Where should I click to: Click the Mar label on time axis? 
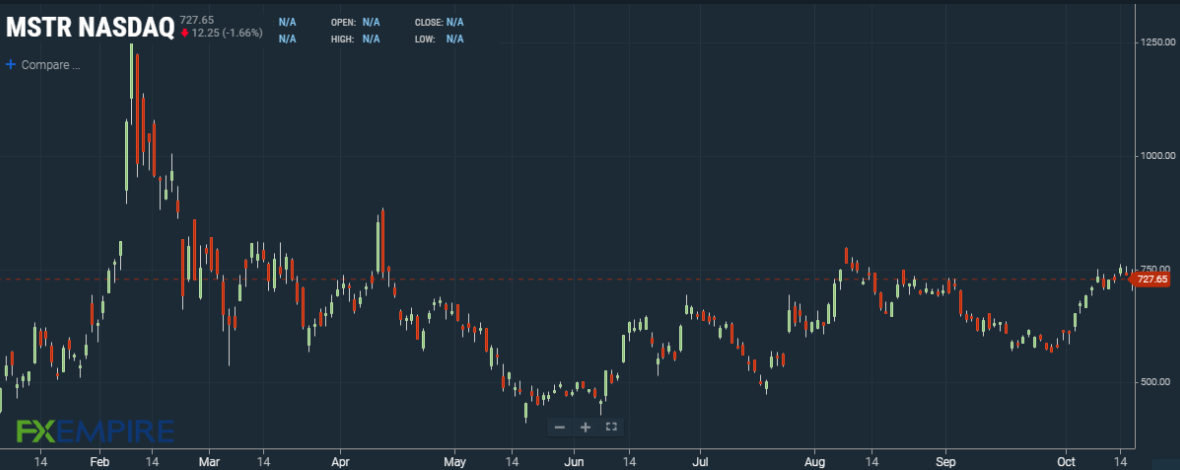coord(210,460)
